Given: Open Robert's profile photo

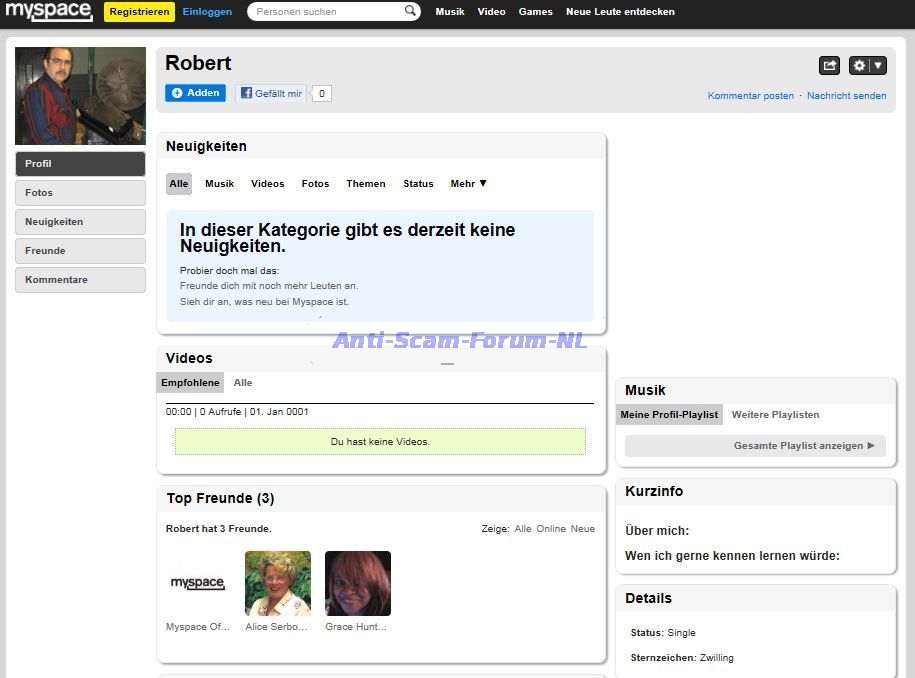Looking at the screenshot, I should [80, 96].
